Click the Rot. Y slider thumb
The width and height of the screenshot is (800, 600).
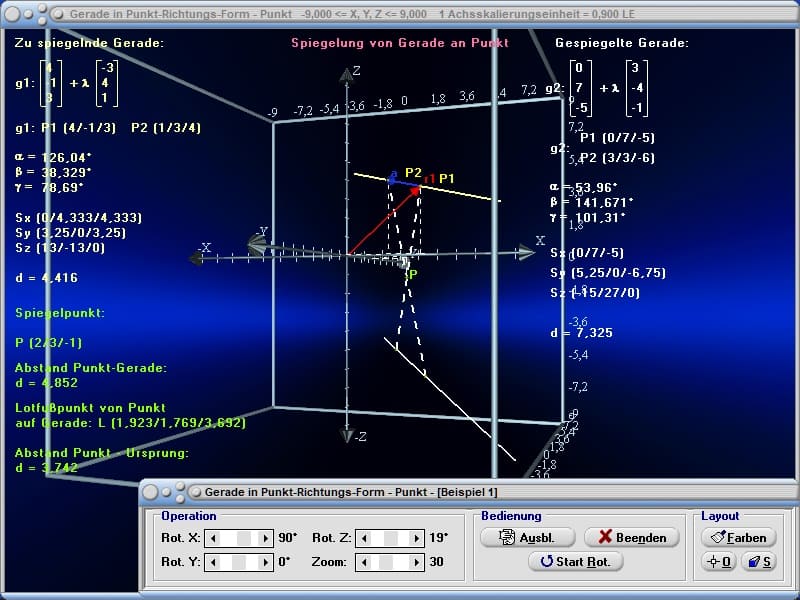pos(239,562)
